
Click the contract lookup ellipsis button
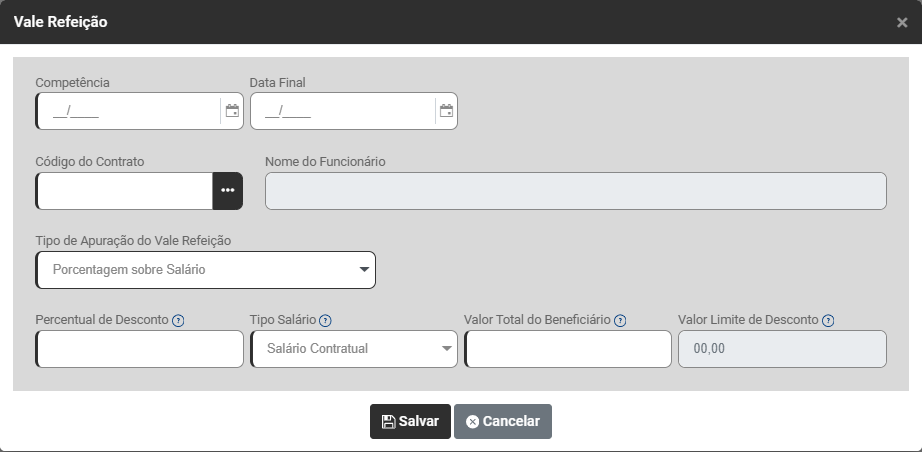click(x=228, y=191)
